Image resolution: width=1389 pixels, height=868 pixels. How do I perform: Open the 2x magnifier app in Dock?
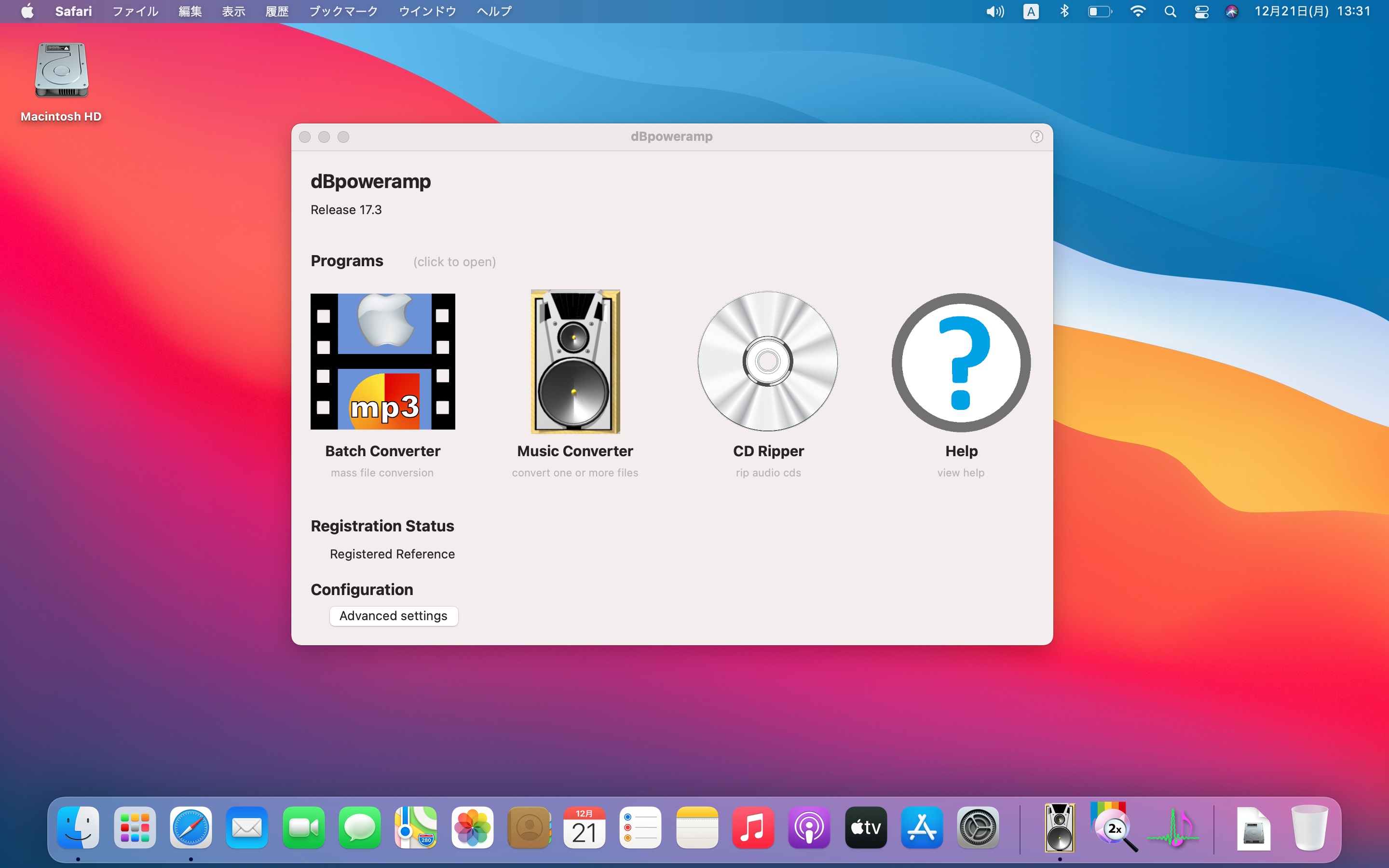pos(1114,827)
